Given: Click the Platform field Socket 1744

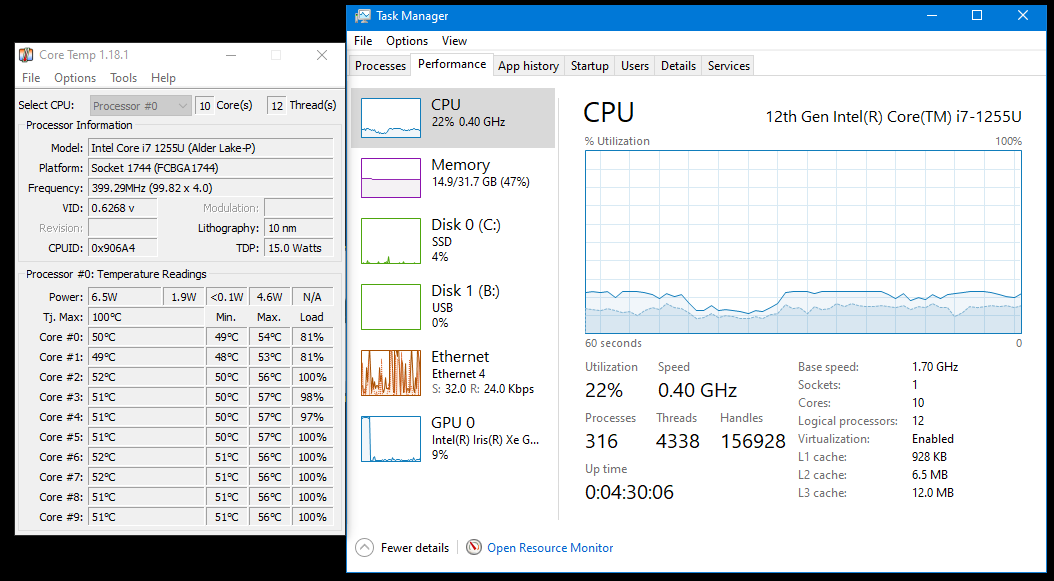Looking at the screenshot, I should click(210, 168).
